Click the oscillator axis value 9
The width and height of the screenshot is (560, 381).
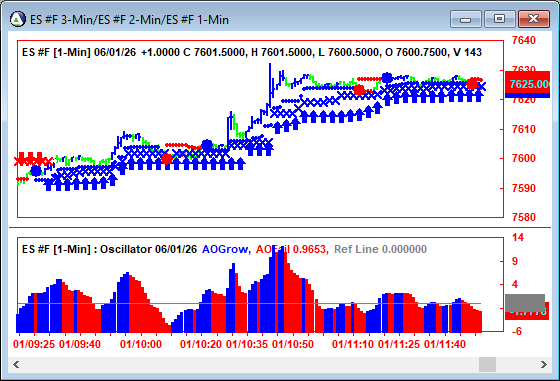click(515, 261)
